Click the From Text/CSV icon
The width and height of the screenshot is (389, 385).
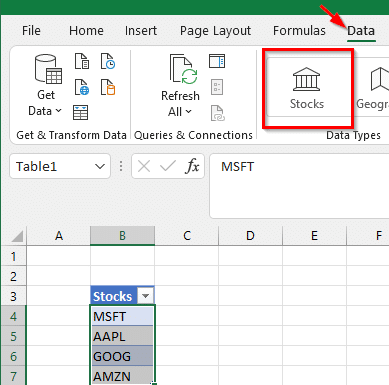[x=82, y=61]
